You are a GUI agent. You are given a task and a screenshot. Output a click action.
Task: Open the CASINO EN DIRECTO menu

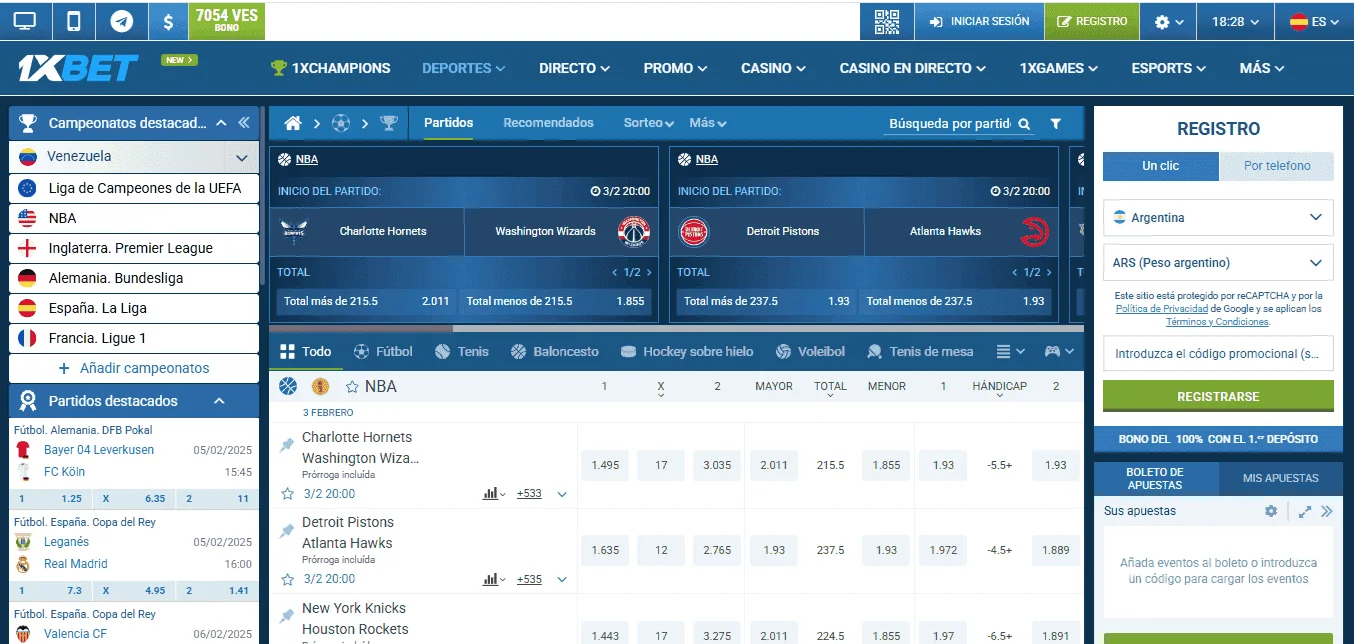[912, 68]
